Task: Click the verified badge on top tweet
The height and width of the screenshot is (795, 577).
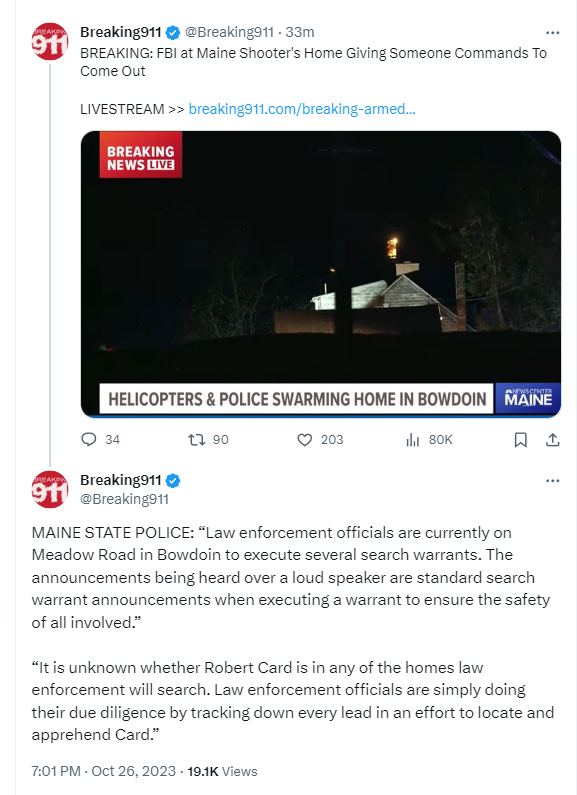Action: (x=173, y=32)
